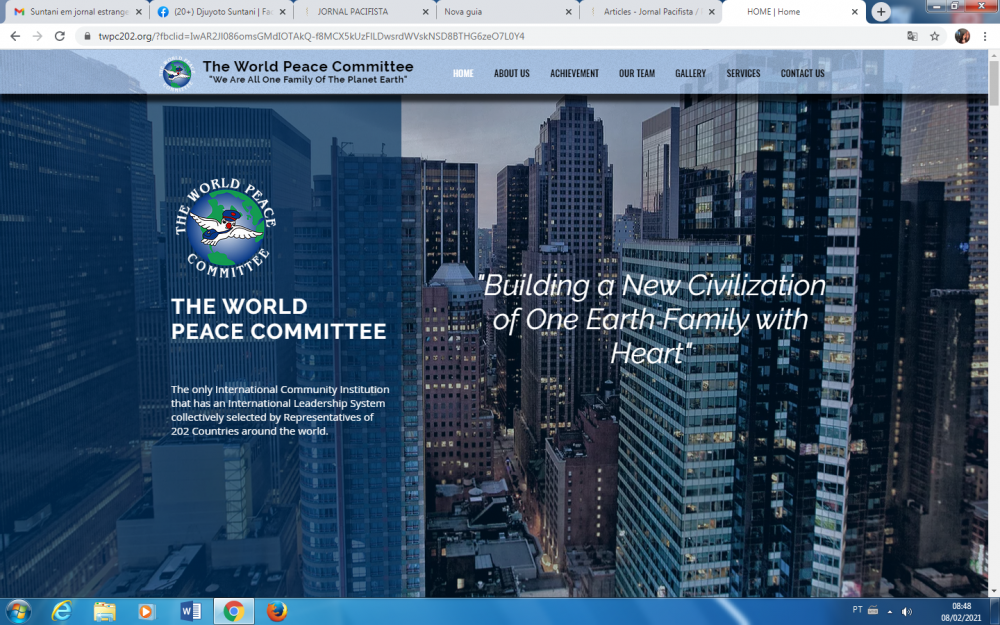Switch to Microsoft Word on the taskbar
This screenshot has width=1000, height=625.
(x=190, y=612)
